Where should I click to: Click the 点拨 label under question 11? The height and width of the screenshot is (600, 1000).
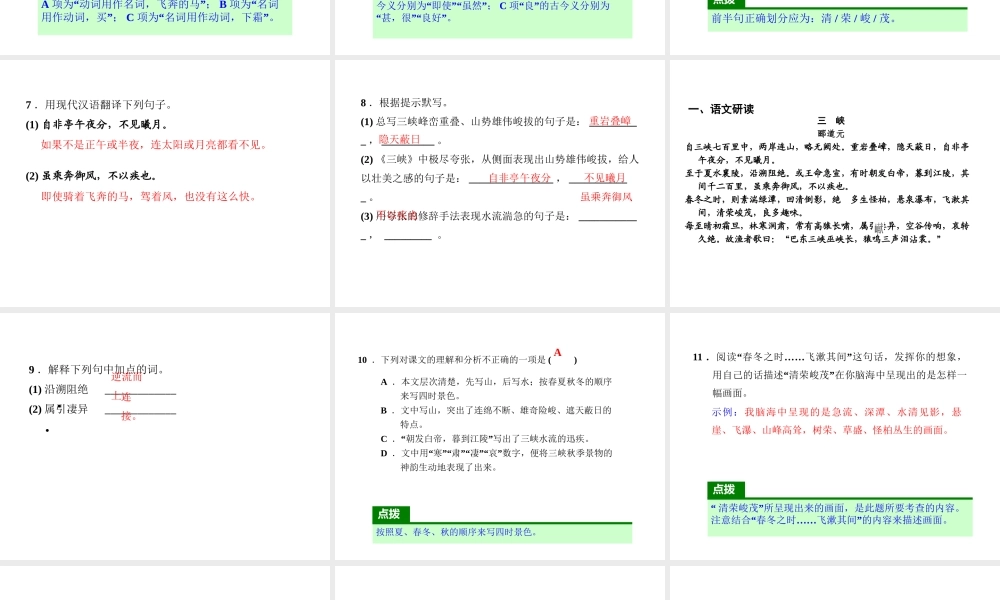(x=725, y=490)
